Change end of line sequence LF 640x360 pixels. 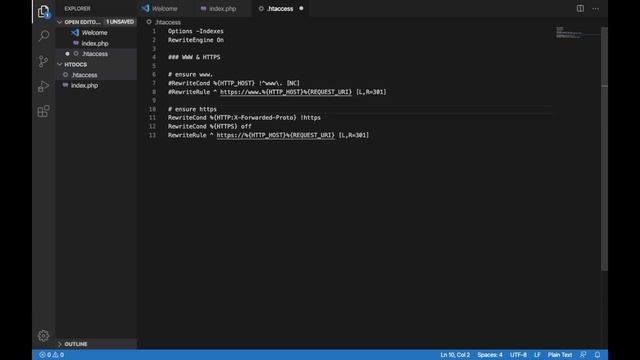[x=537, y=355]
